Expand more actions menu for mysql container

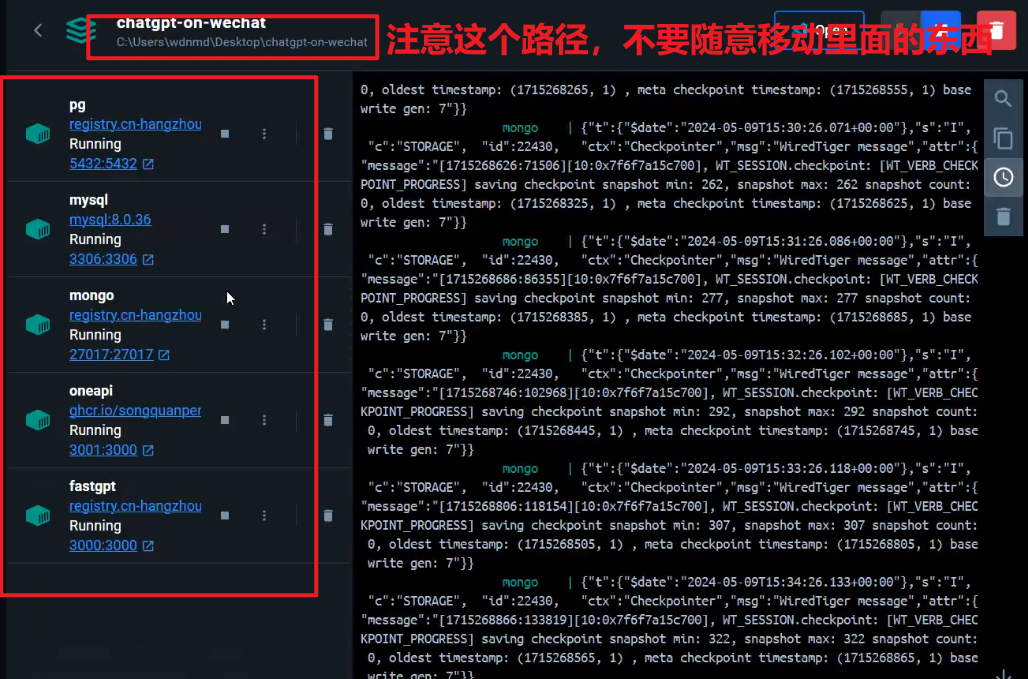tap(264, 229)
